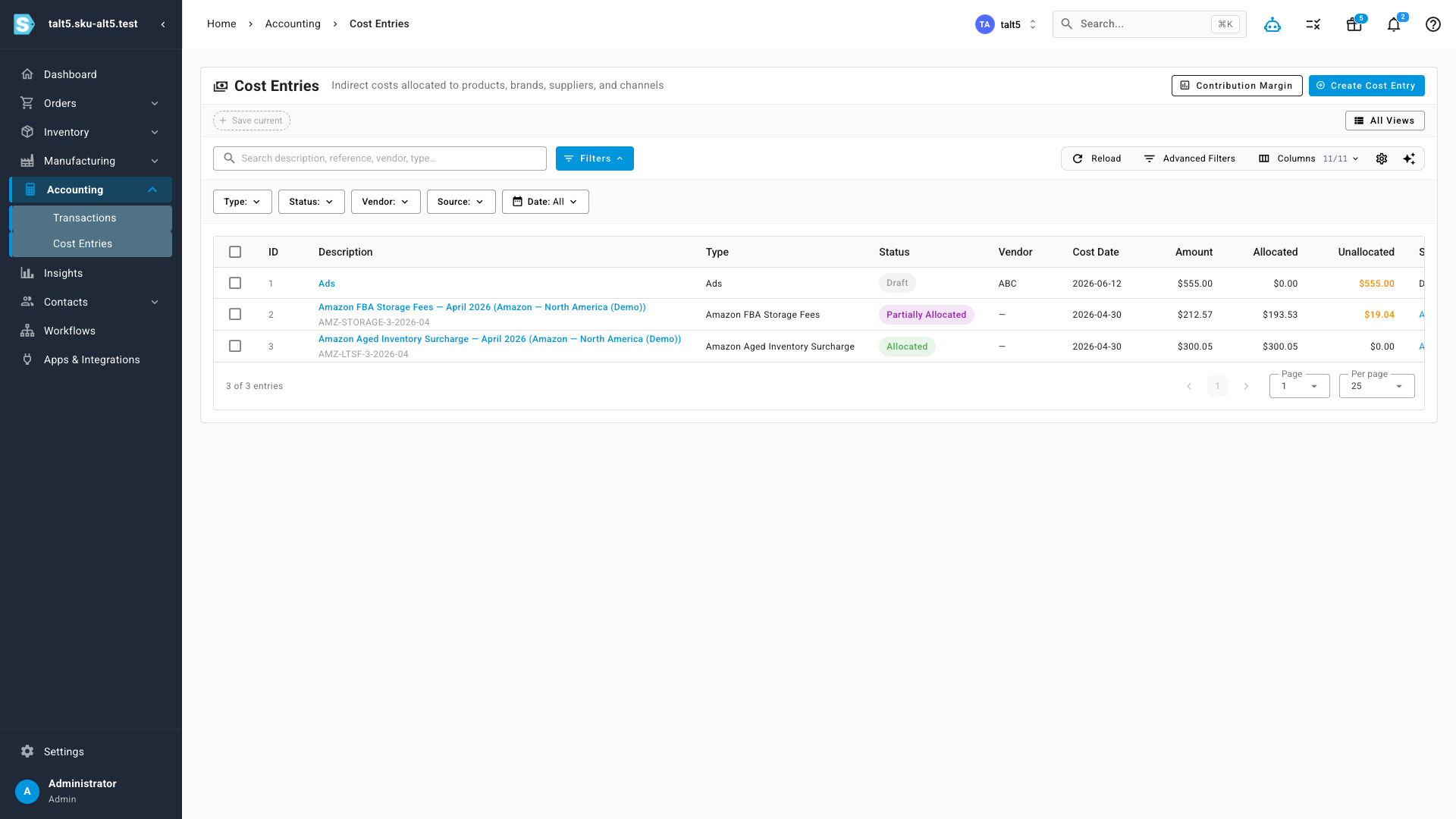This screenshot has width=1456, height=819.
Task: Open the gift box updates icon
Action: (x=1354, y=24)
